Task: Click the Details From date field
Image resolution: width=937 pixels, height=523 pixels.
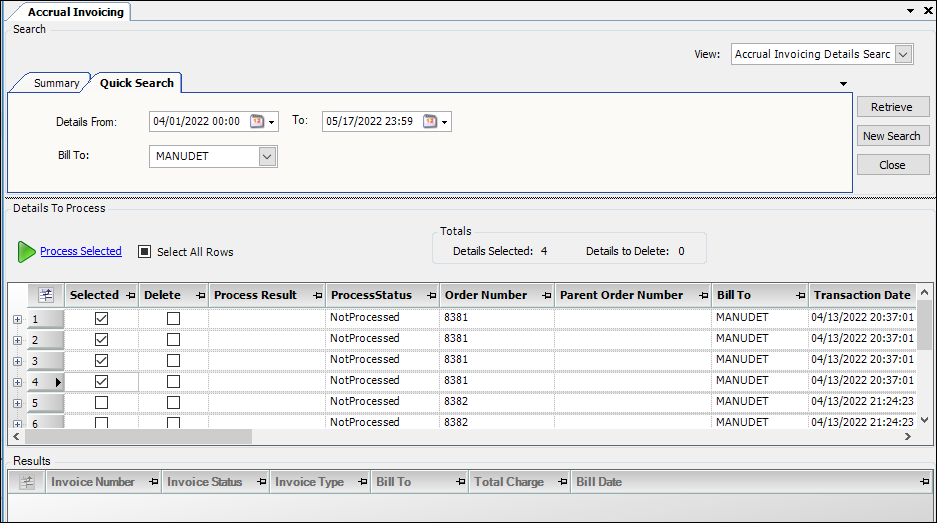Action: [196, 121]
